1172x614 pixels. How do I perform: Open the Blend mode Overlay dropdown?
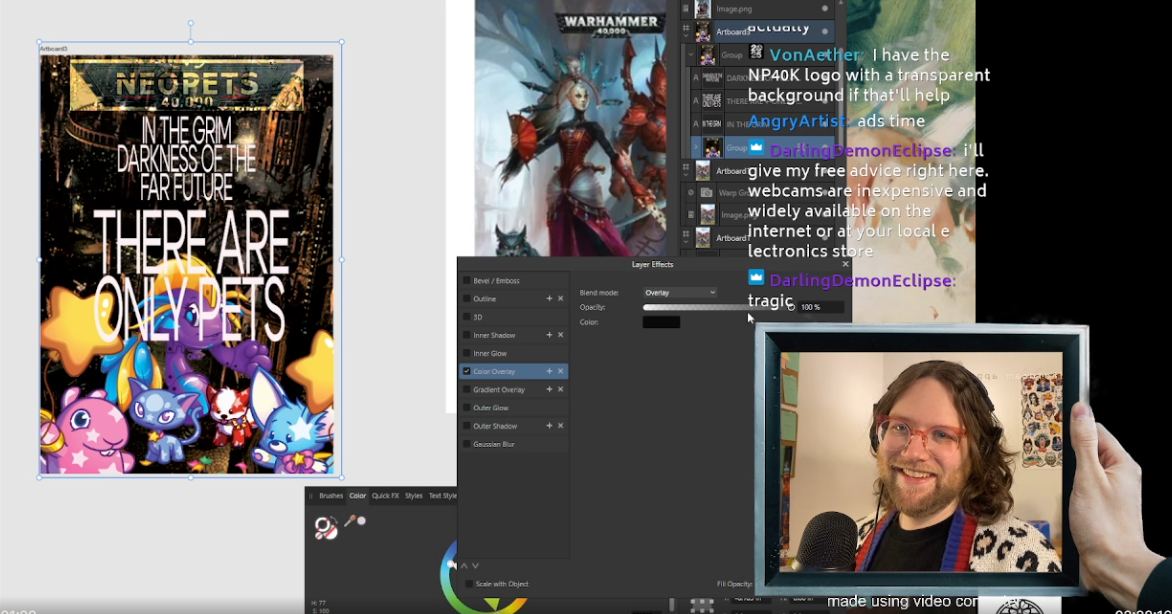680,293
